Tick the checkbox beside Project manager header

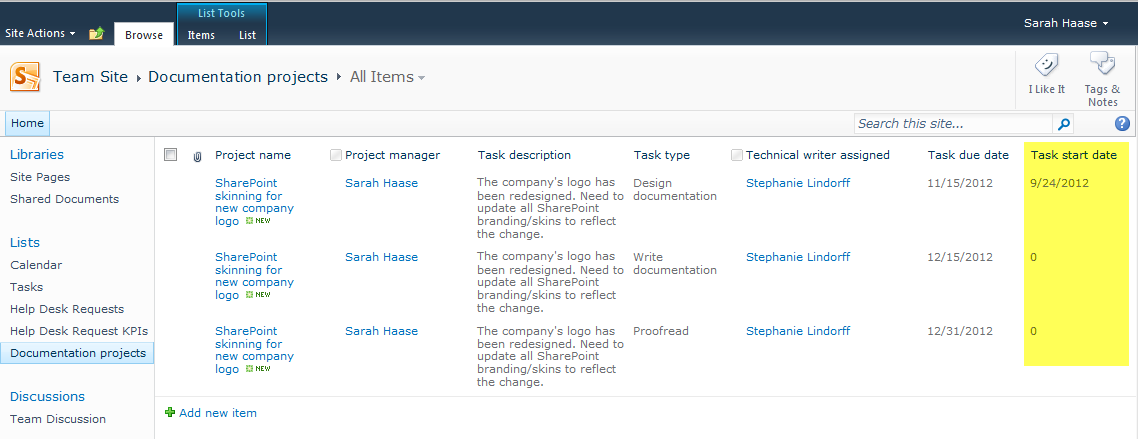336,155
